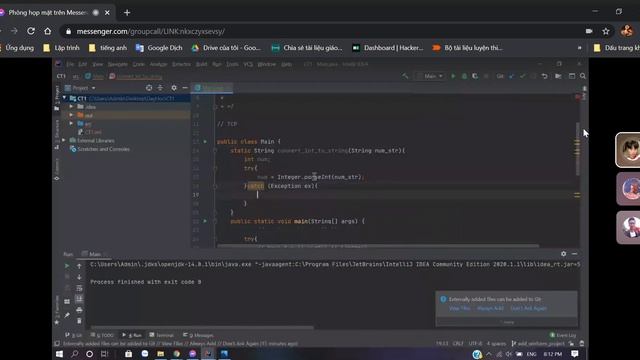This screenshot has height=360, width=640.
Task: Run Main with the green play icon
Action: pyautogui.click(x=453, y=76)
